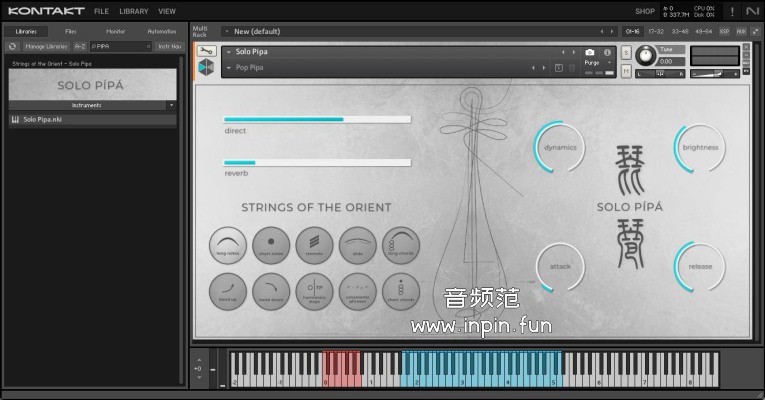Select the short notes articulation
This screenshot has height=400, width=765.
[x=271, y=245]
